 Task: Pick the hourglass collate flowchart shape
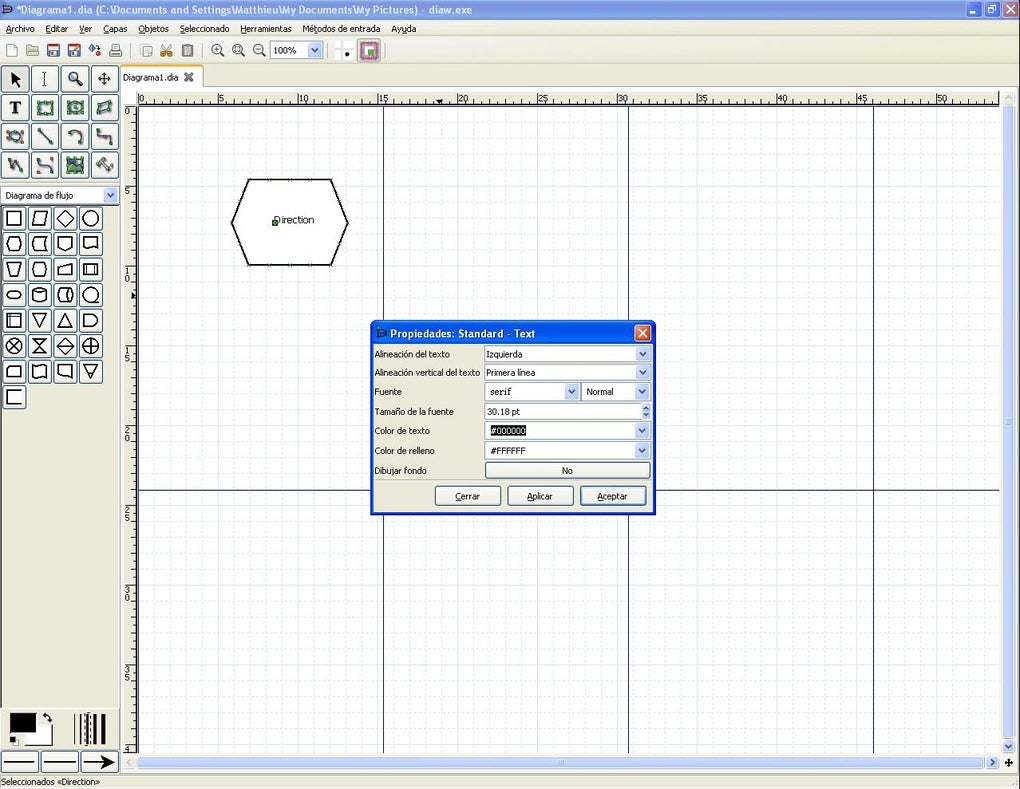click(40, 346)
